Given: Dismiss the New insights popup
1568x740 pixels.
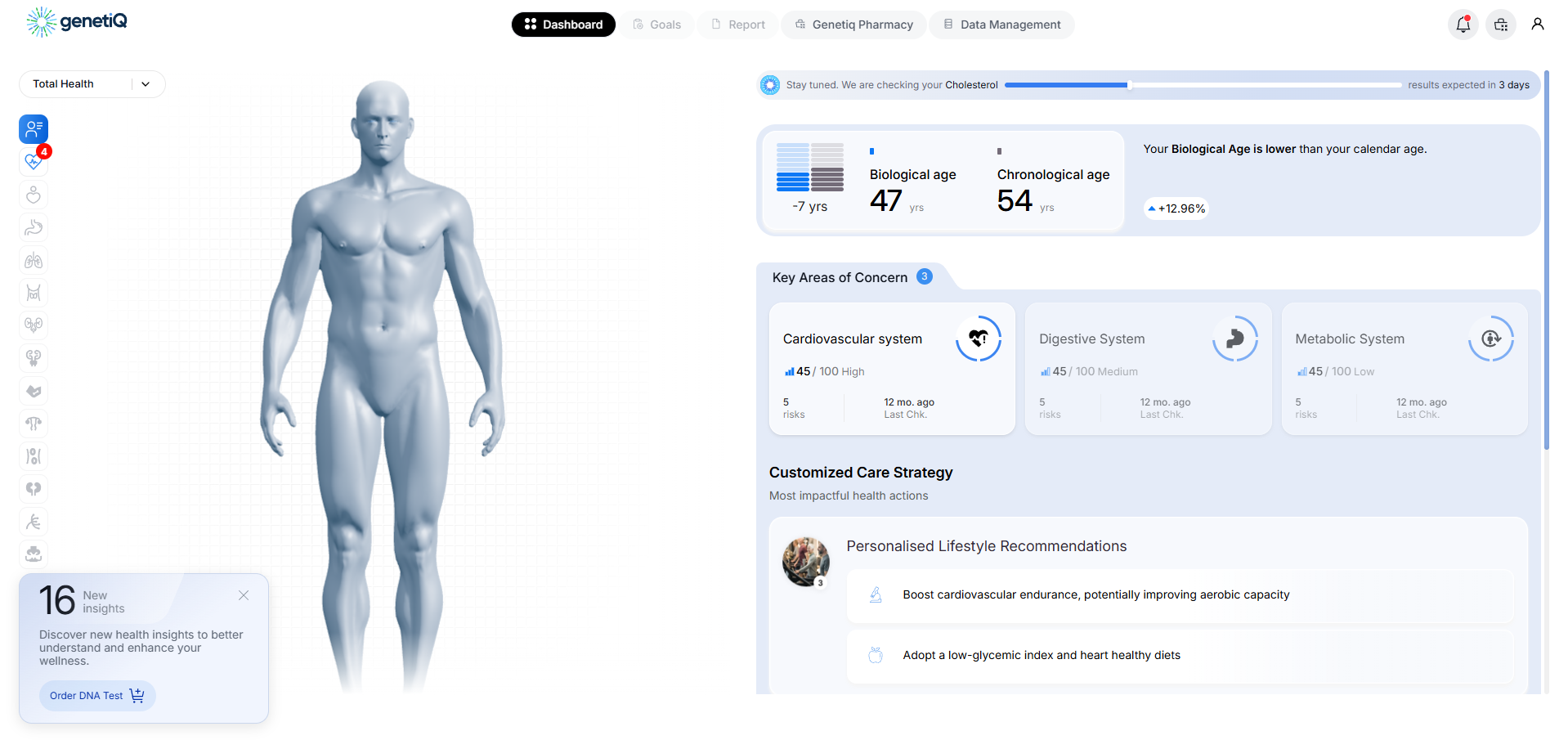Looking at the screenshot, I should [244, 595].
